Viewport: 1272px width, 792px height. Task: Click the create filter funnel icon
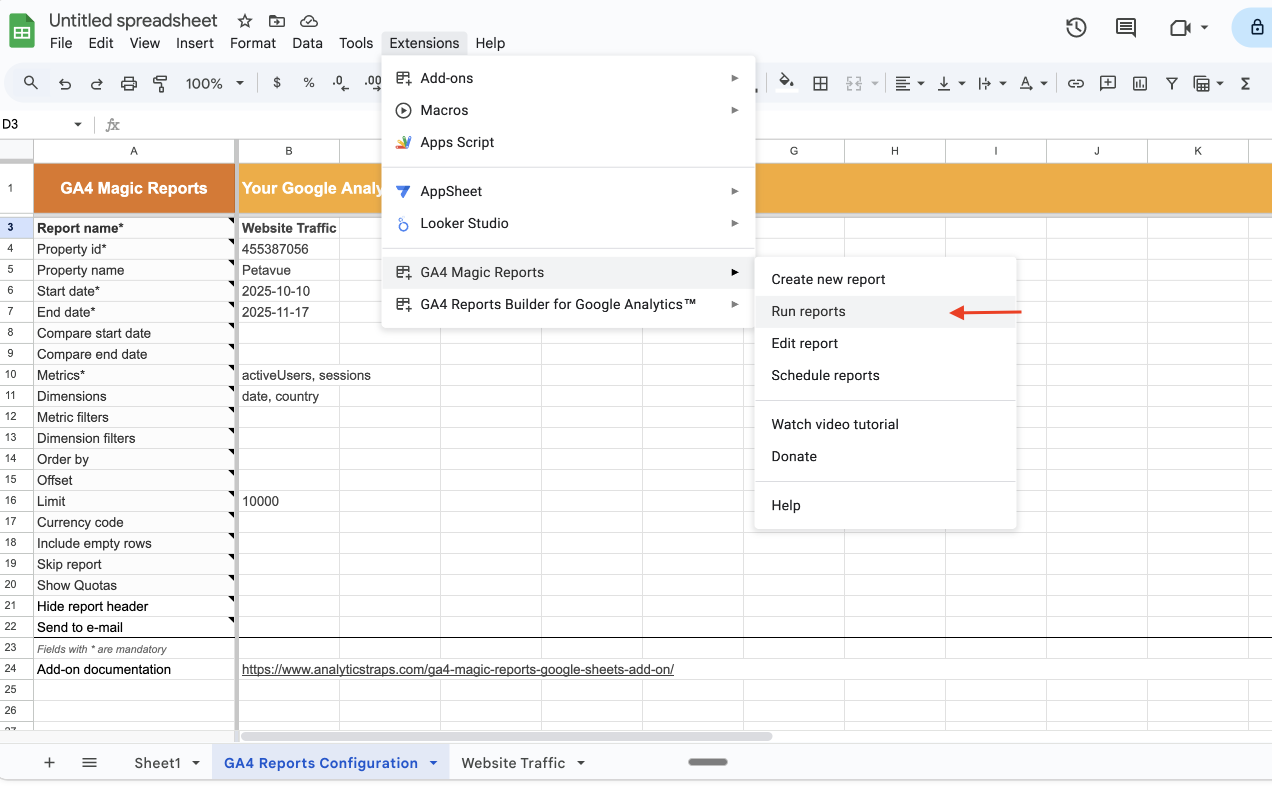(x=1171, y=84)
